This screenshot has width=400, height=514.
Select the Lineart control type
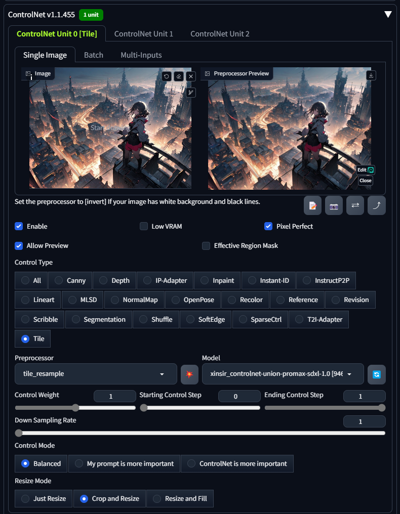pyautogui.click(x=38, y=300)
